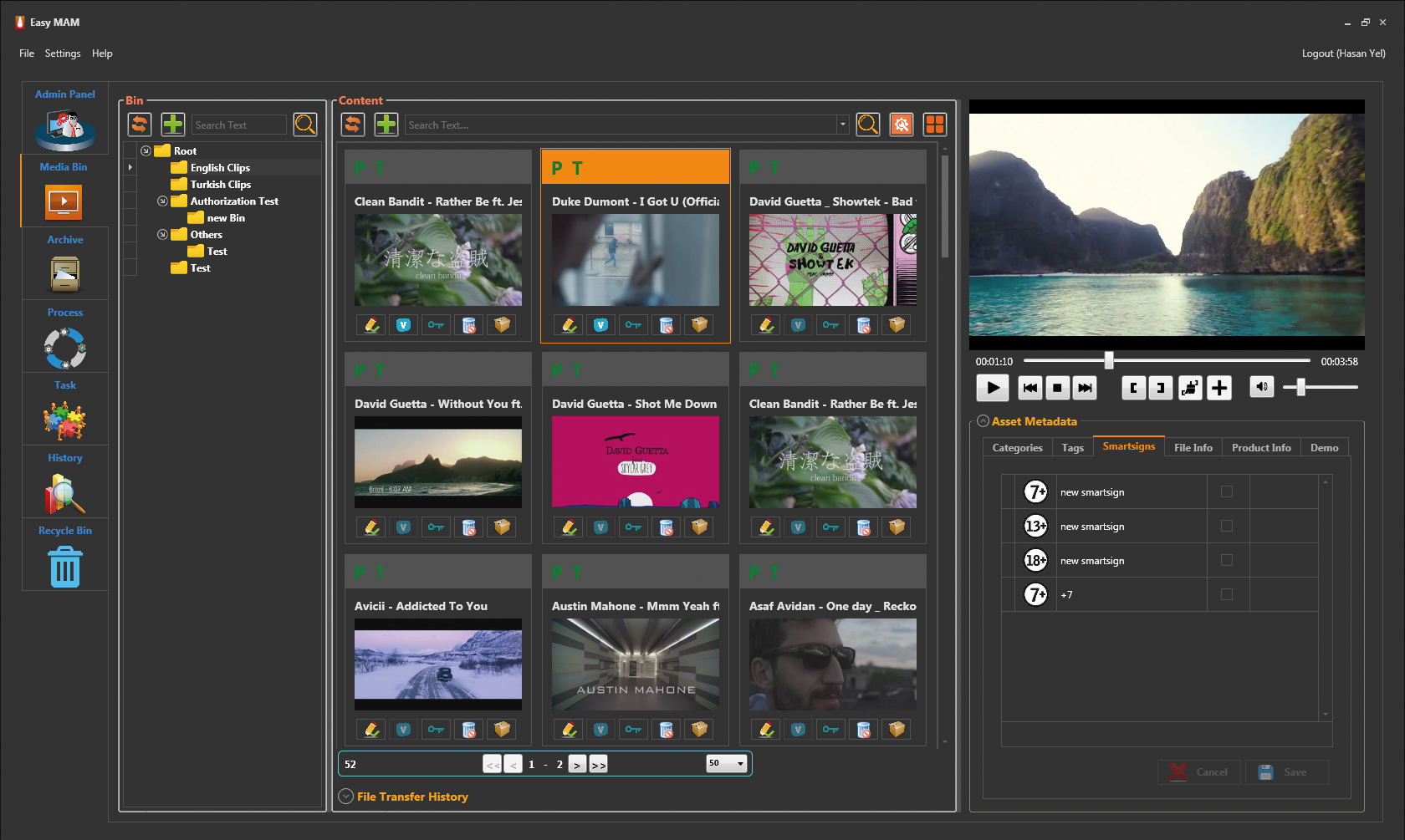Click the video seek bar handle
Image resolution: width=1405 pixels, height=840 pixels.
[1109, 360]
